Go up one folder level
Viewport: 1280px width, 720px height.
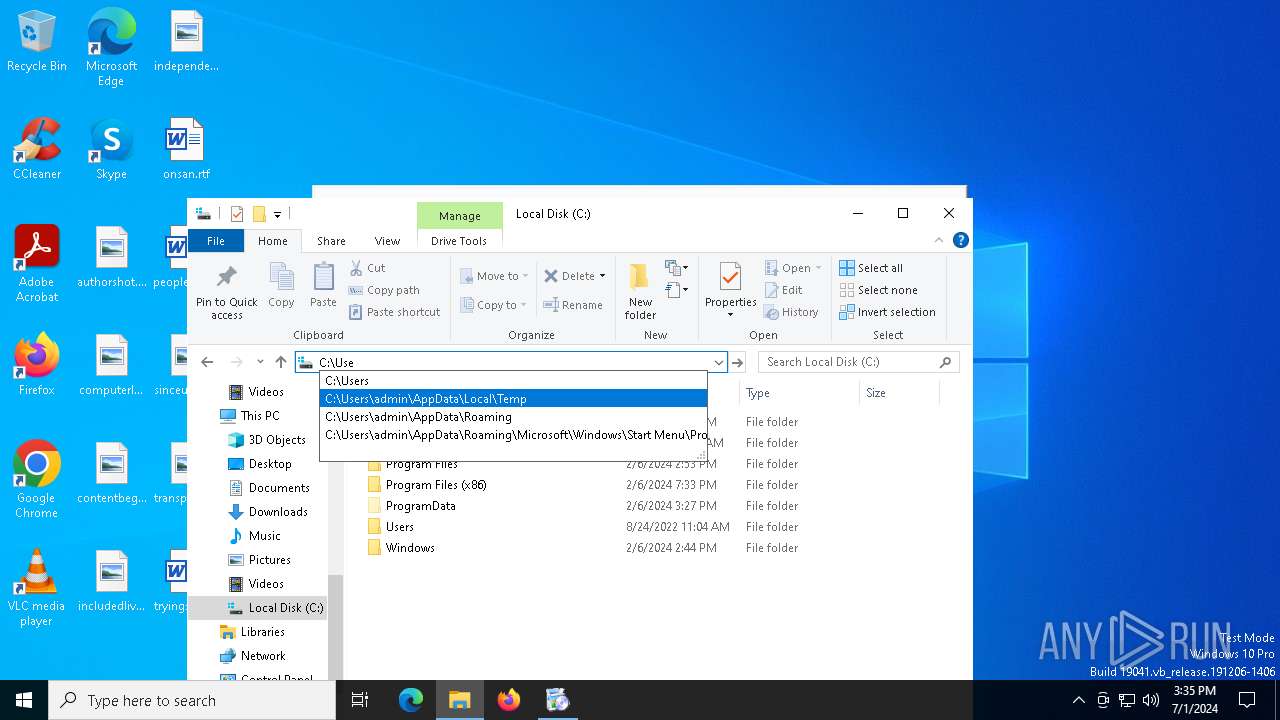click(281, 362)
